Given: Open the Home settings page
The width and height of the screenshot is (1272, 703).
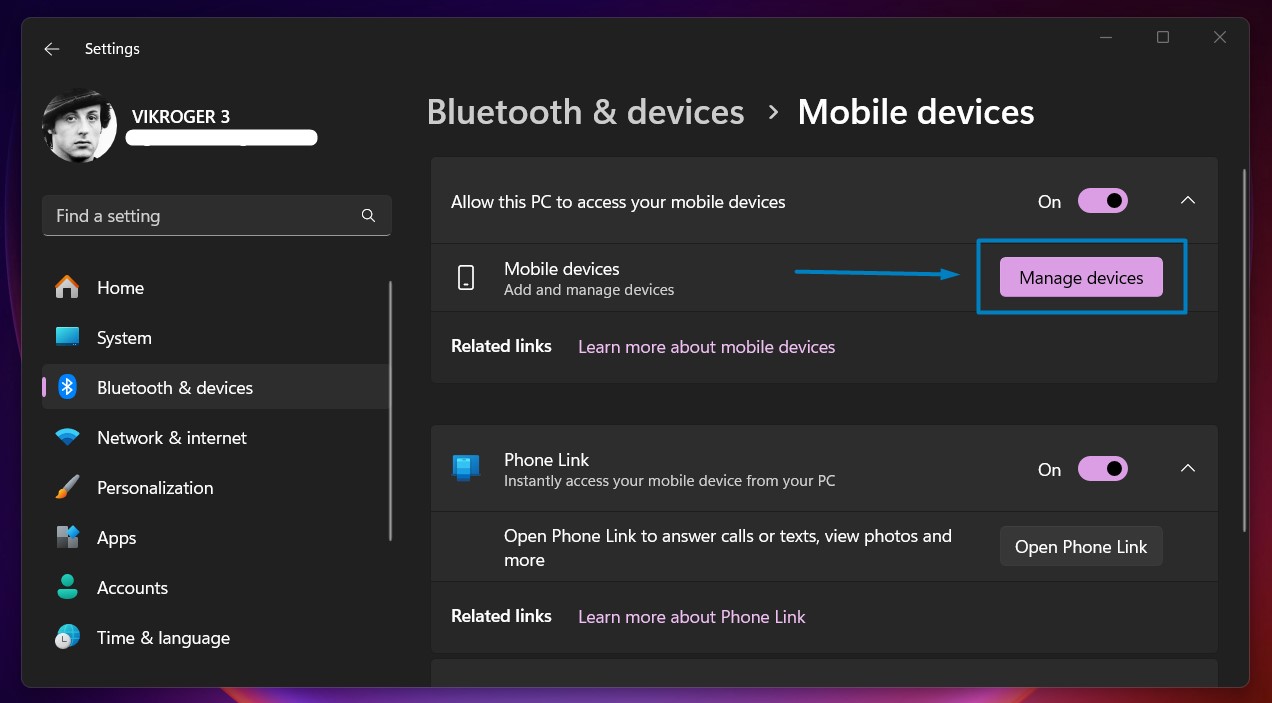Looking at the screenshot, I should 215,288.
